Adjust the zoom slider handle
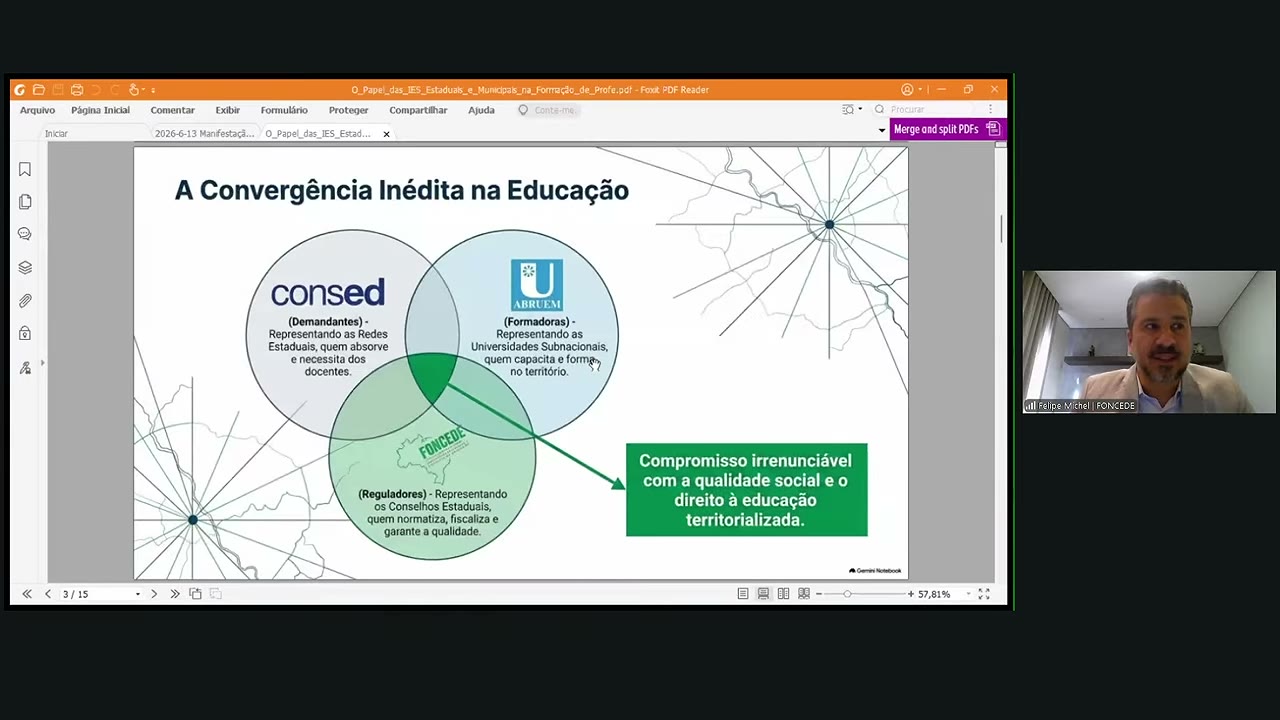The height and width of the screenshot is (720, 1280). click(x=847, y=594)
